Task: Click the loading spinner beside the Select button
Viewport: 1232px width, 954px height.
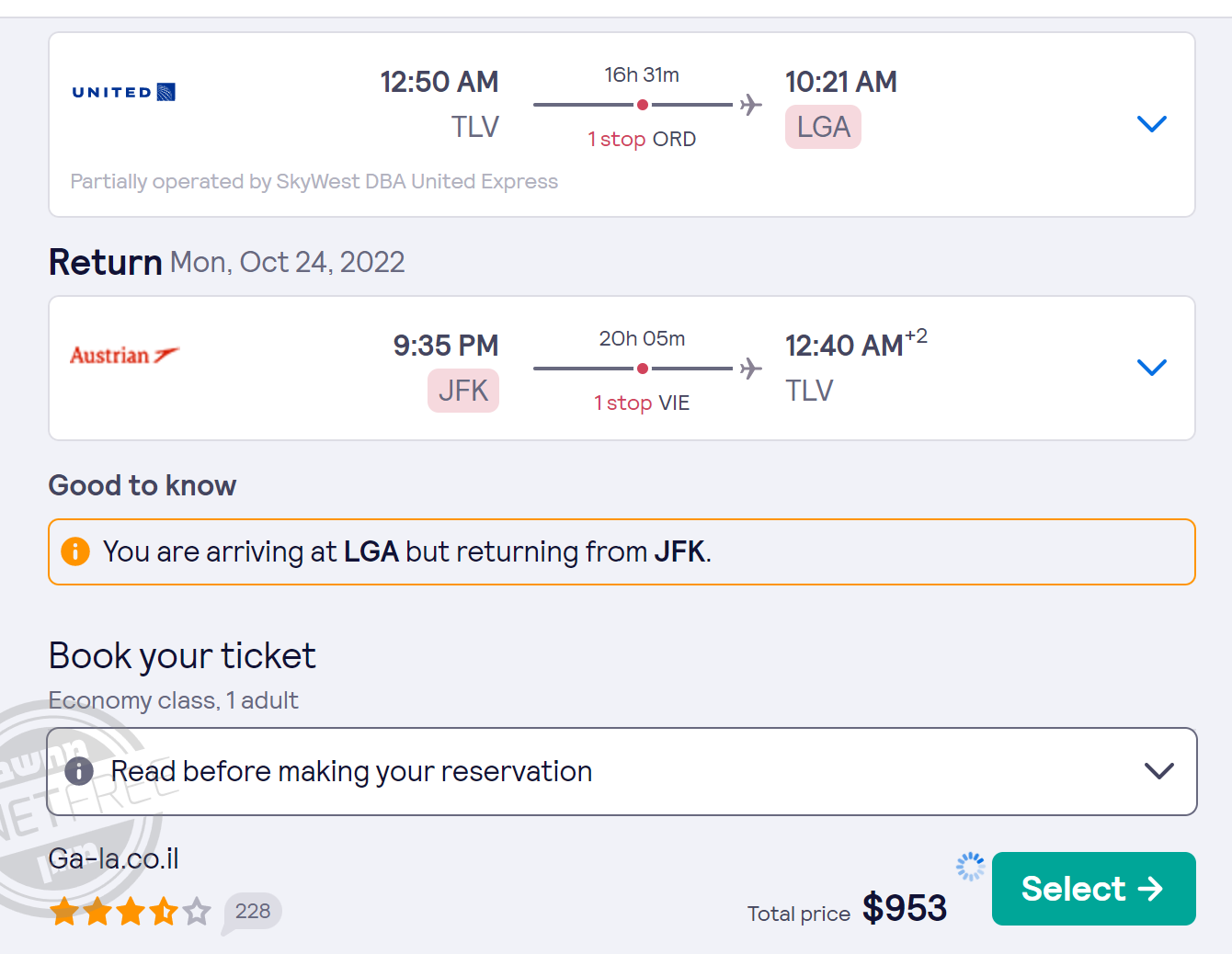Action: (x=970, y=866)
